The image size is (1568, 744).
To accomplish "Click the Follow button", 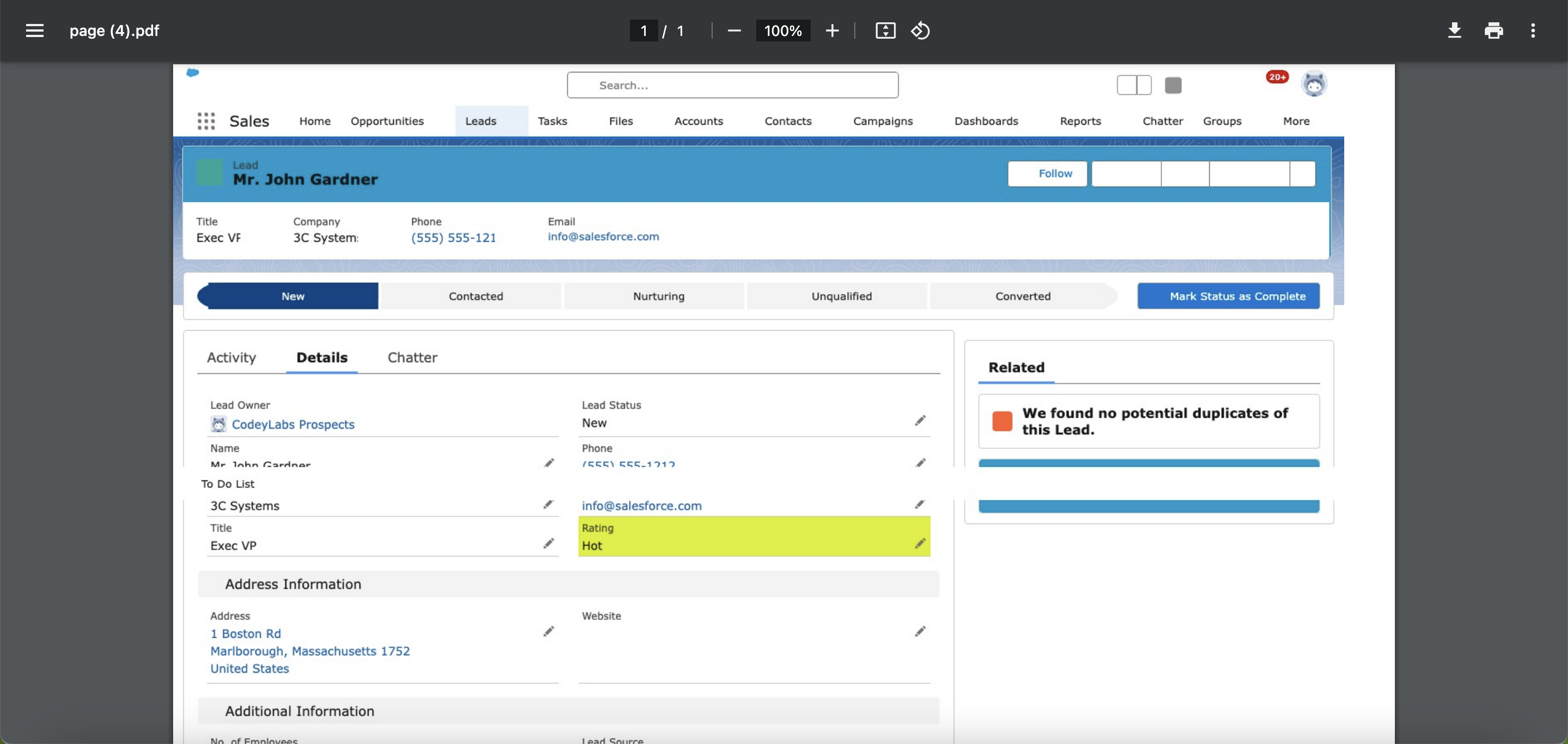I will (x=1047, y=174).
